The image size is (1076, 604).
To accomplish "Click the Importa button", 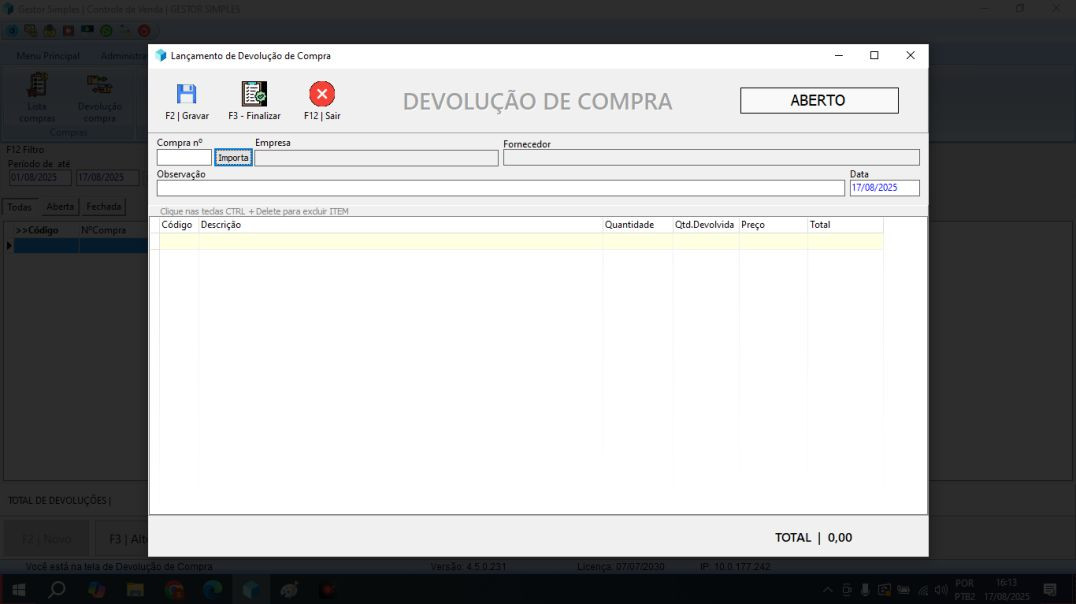I will click(x=233, y=157).
